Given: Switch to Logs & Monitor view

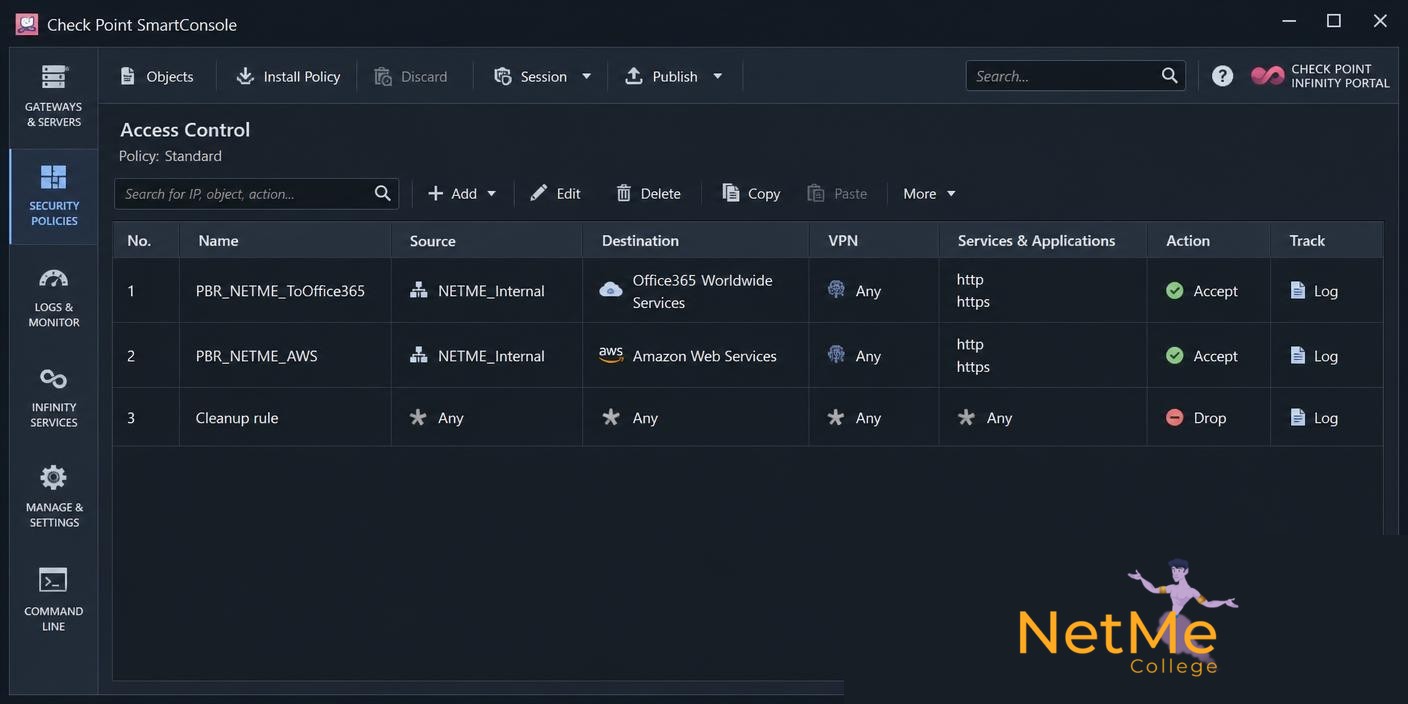Looking at the screenshot, I should 54,297.
